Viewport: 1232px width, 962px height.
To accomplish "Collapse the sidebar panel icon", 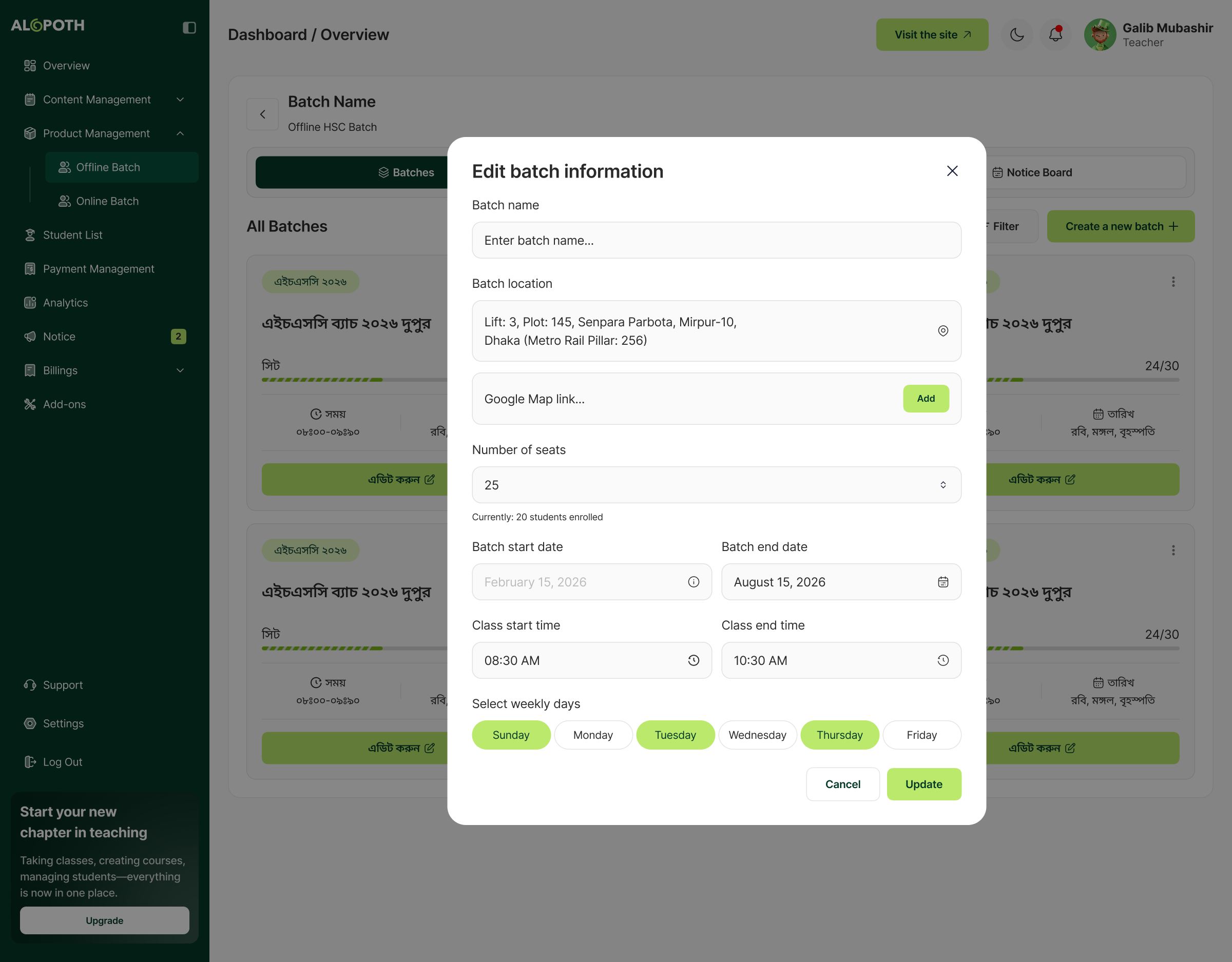I will point(189,28).
